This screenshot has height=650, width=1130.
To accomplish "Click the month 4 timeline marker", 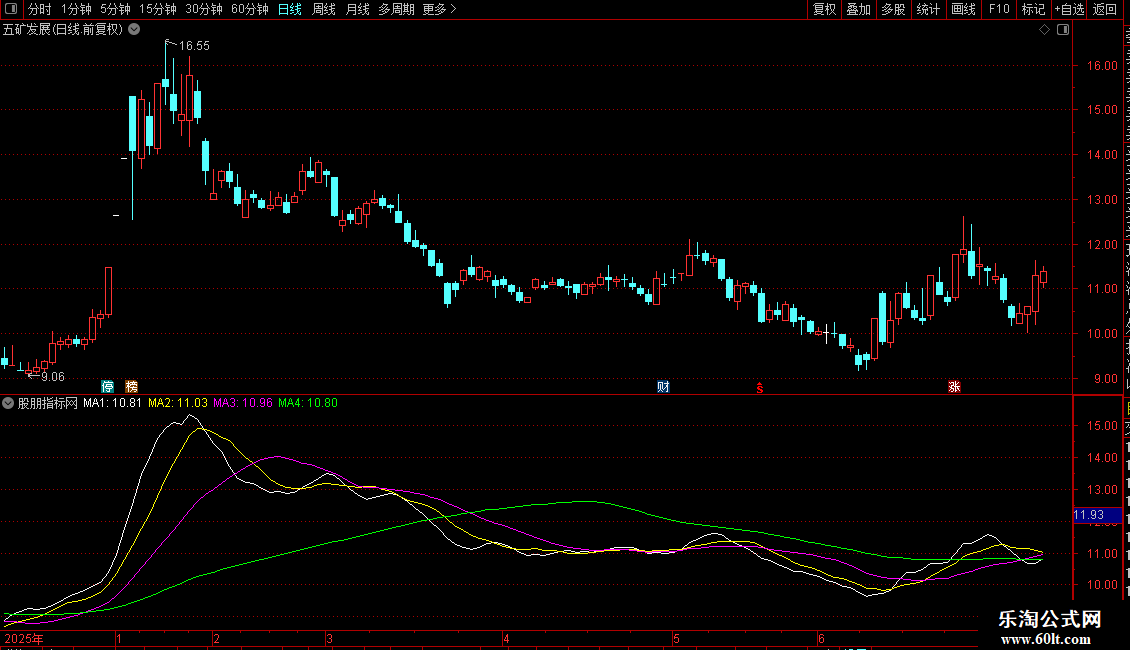I will [506, 638].
